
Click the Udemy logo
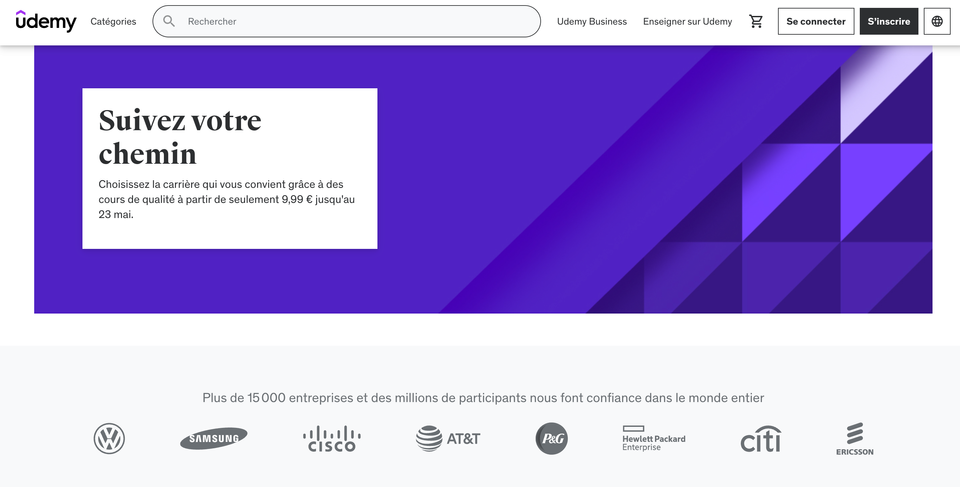click(x=46, y=21)
